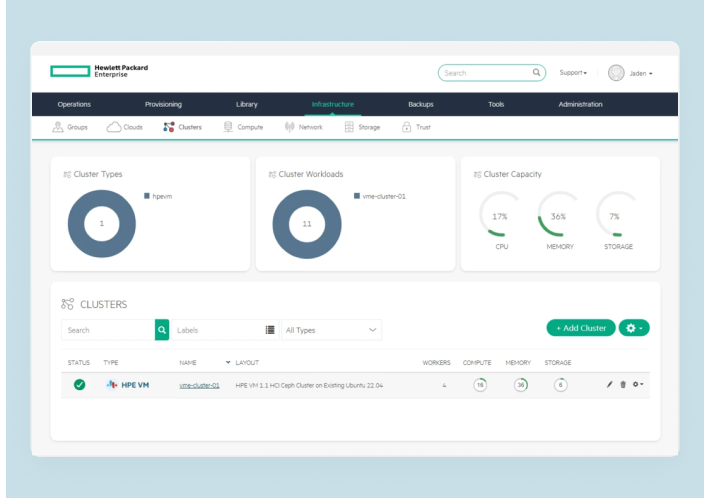710x498 pixels.
Task: Click the Labels list icon
Action: (x=270, y=330)
